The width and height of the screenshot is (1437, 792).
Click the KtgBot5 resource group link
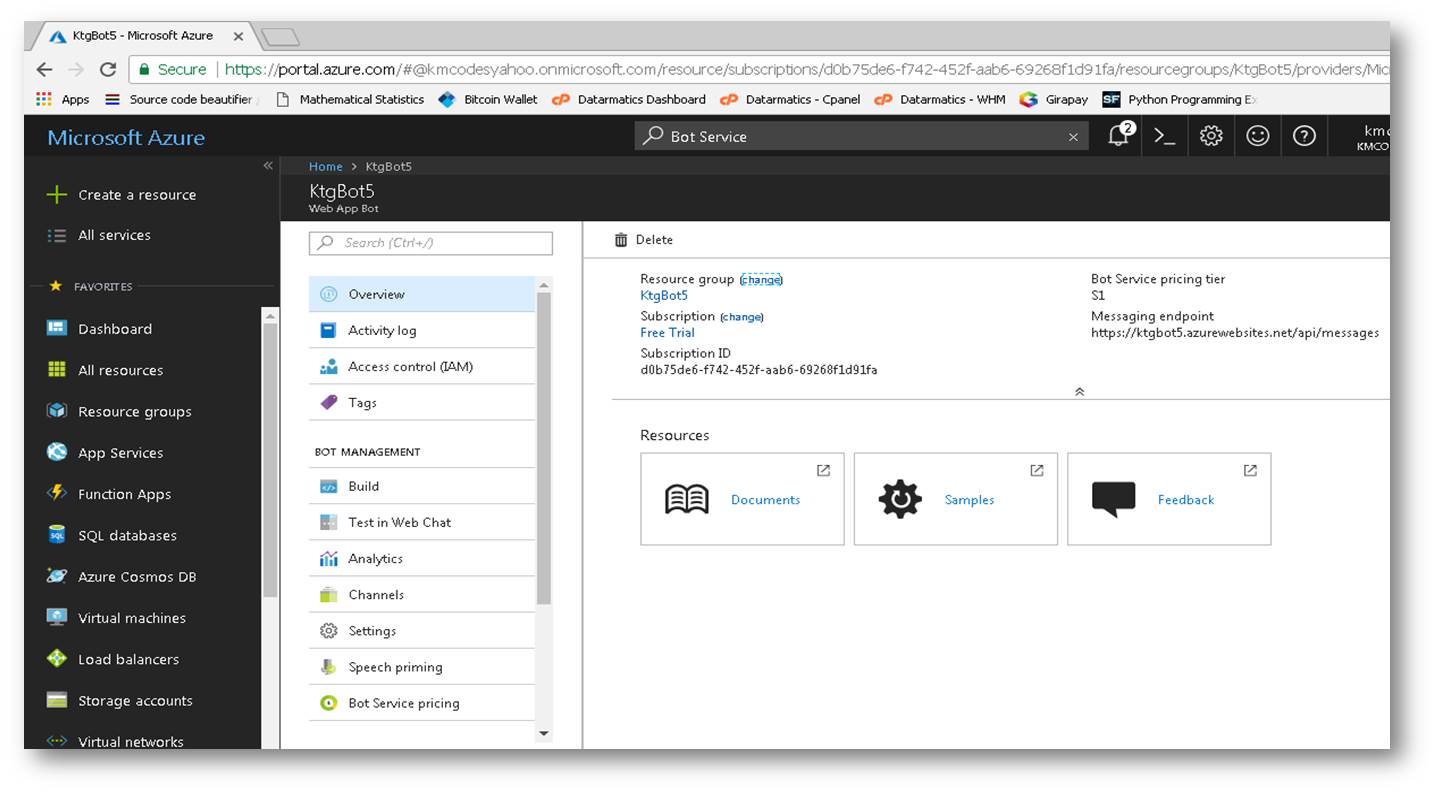tap(664, 295)
